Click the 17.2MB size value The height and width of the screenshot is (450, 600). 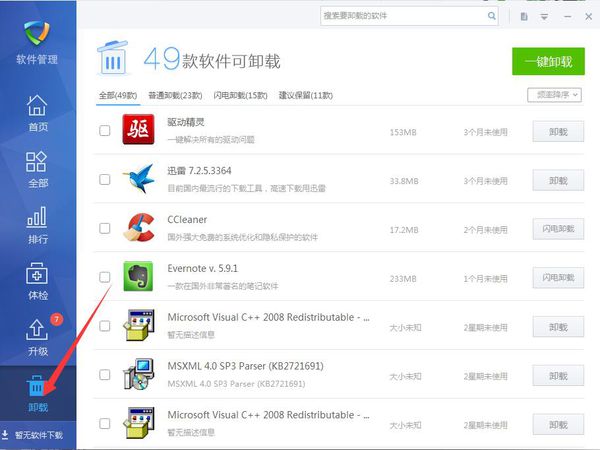[404, 230]
